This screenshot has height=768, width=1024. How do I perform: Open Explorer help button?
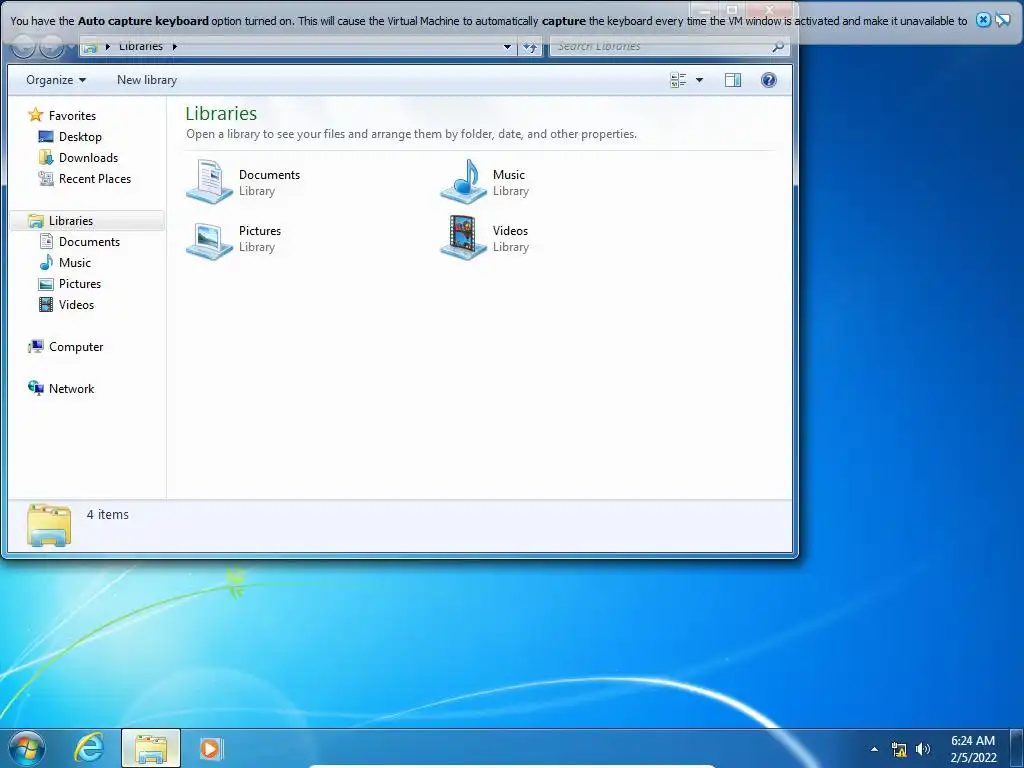pyautogui.click(x=769, y=80)
